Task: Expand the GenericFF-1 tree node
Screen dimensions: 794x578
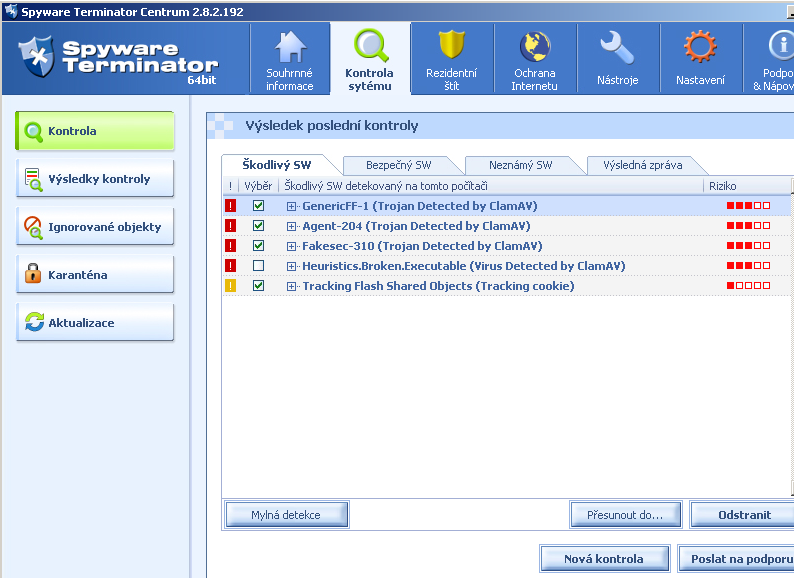Action: 291,206
